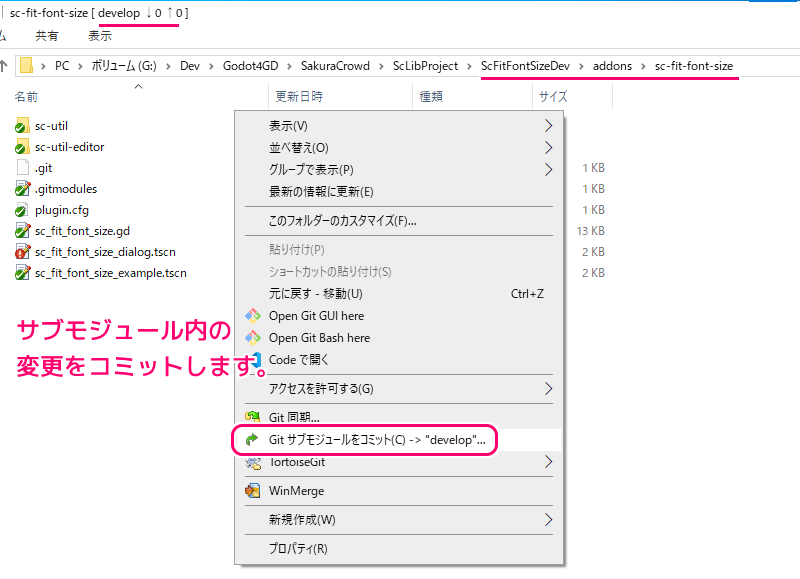Click the .gitmodules file icon
800x579 pixels.
(x=23, y=189)
